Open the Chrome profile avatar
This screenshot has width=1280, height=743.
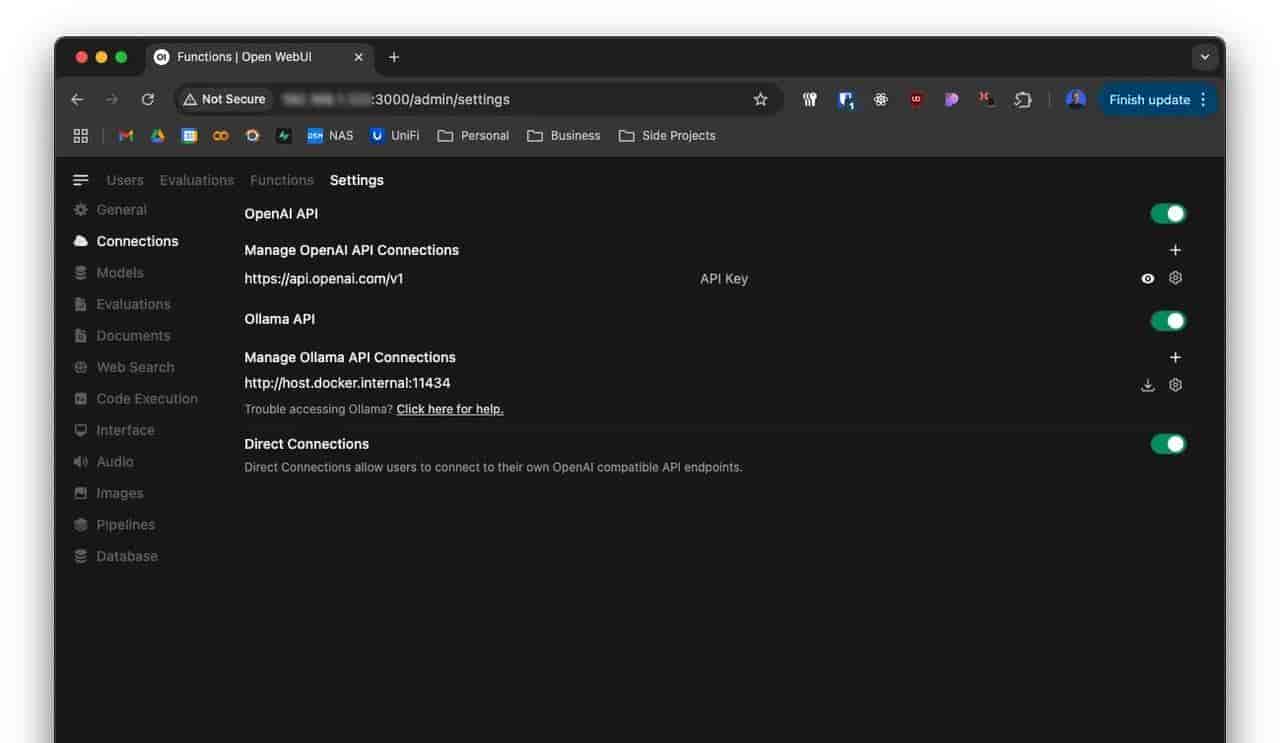(1076, 99)
